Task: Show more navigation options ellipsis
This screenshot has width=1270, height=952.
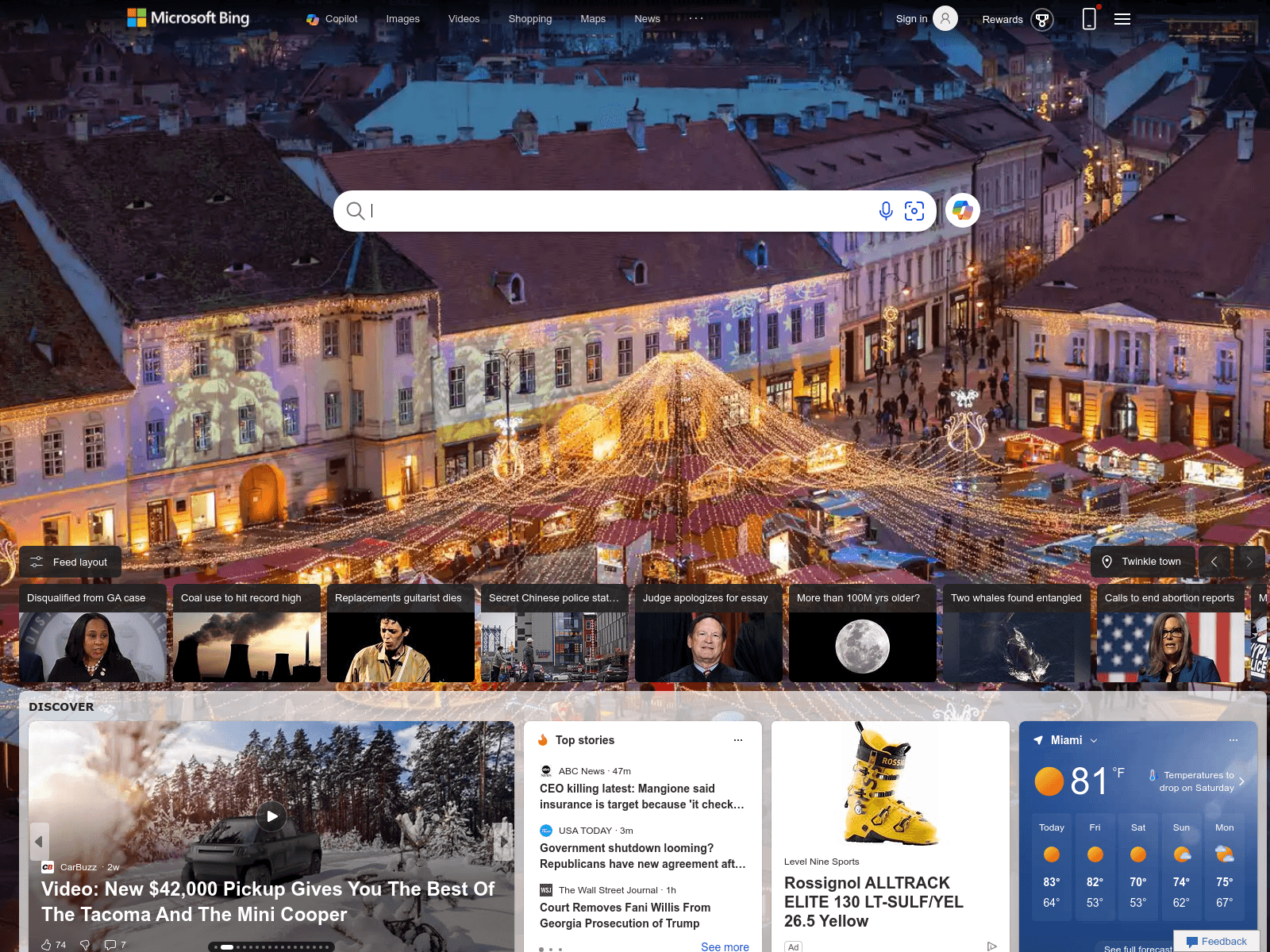Action: 696,18
